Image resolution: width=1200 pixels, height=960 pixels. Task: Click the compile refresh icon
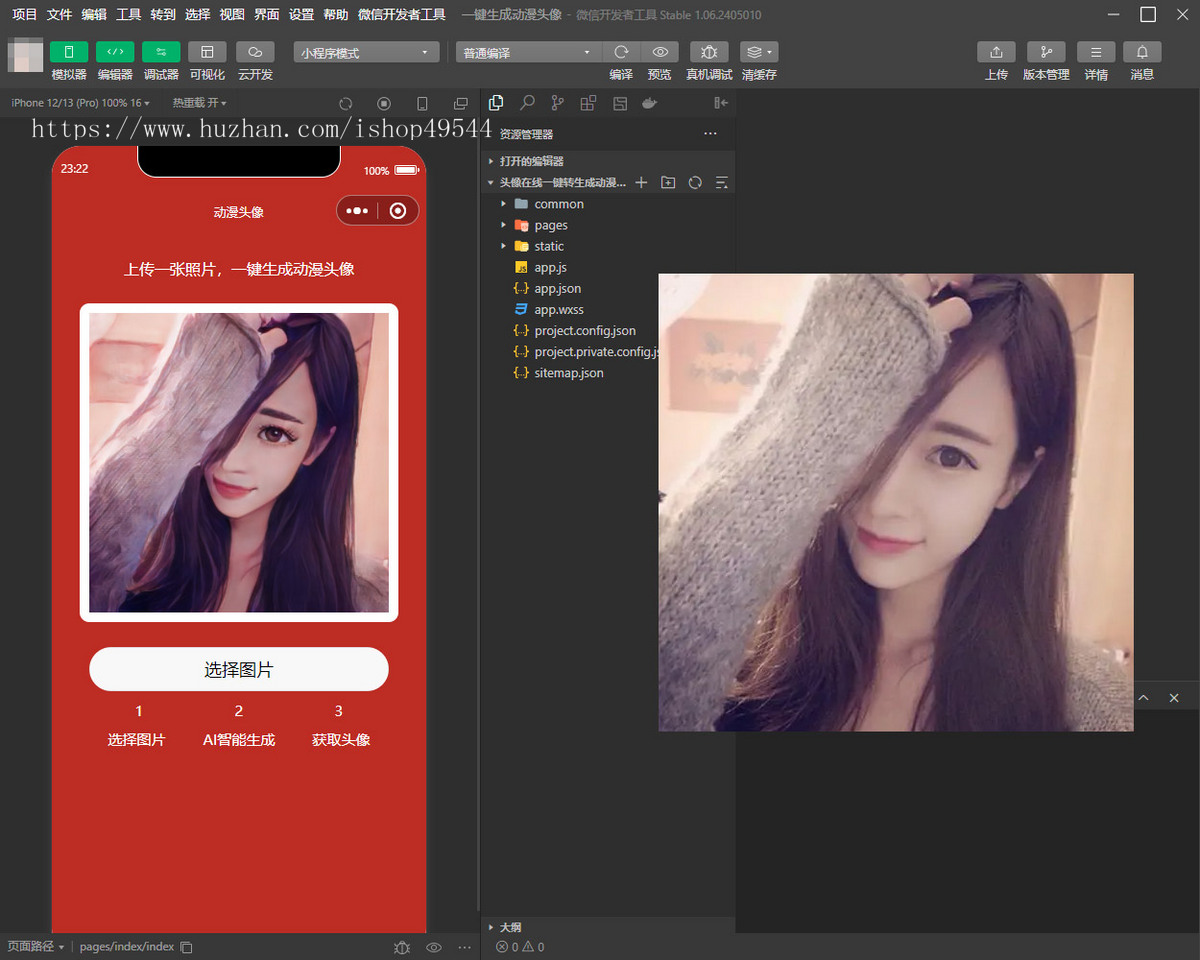click(621, 52)
